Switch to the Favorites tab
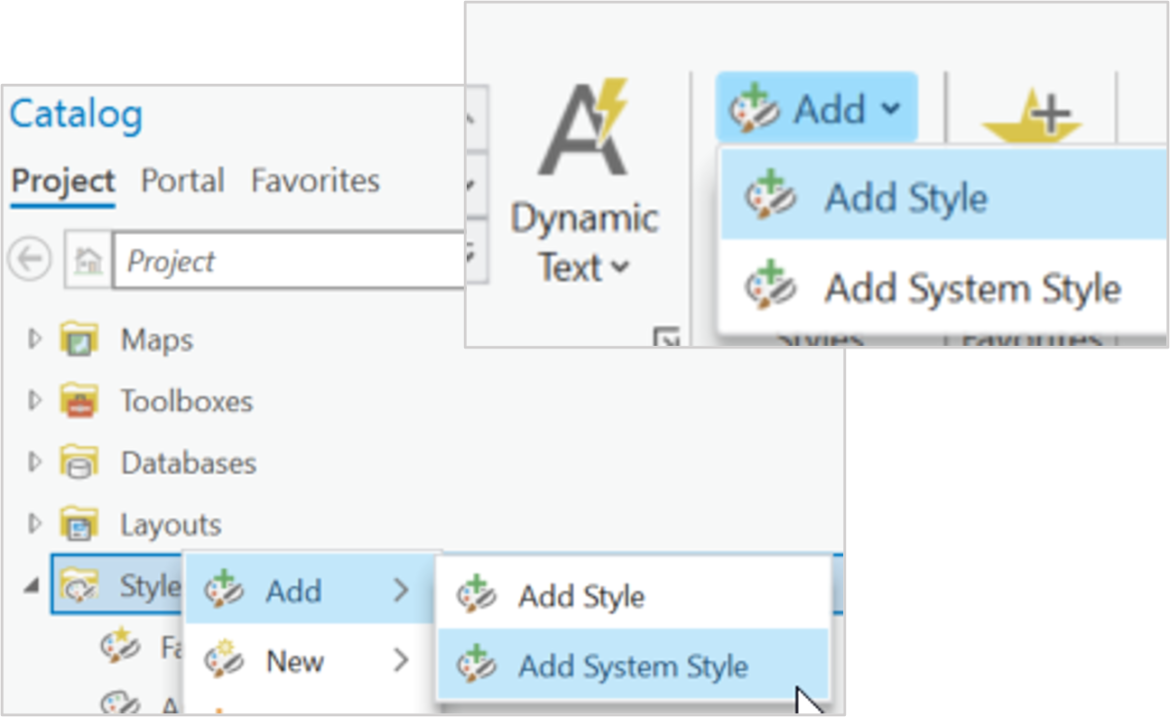 click(x=315, y=181)
